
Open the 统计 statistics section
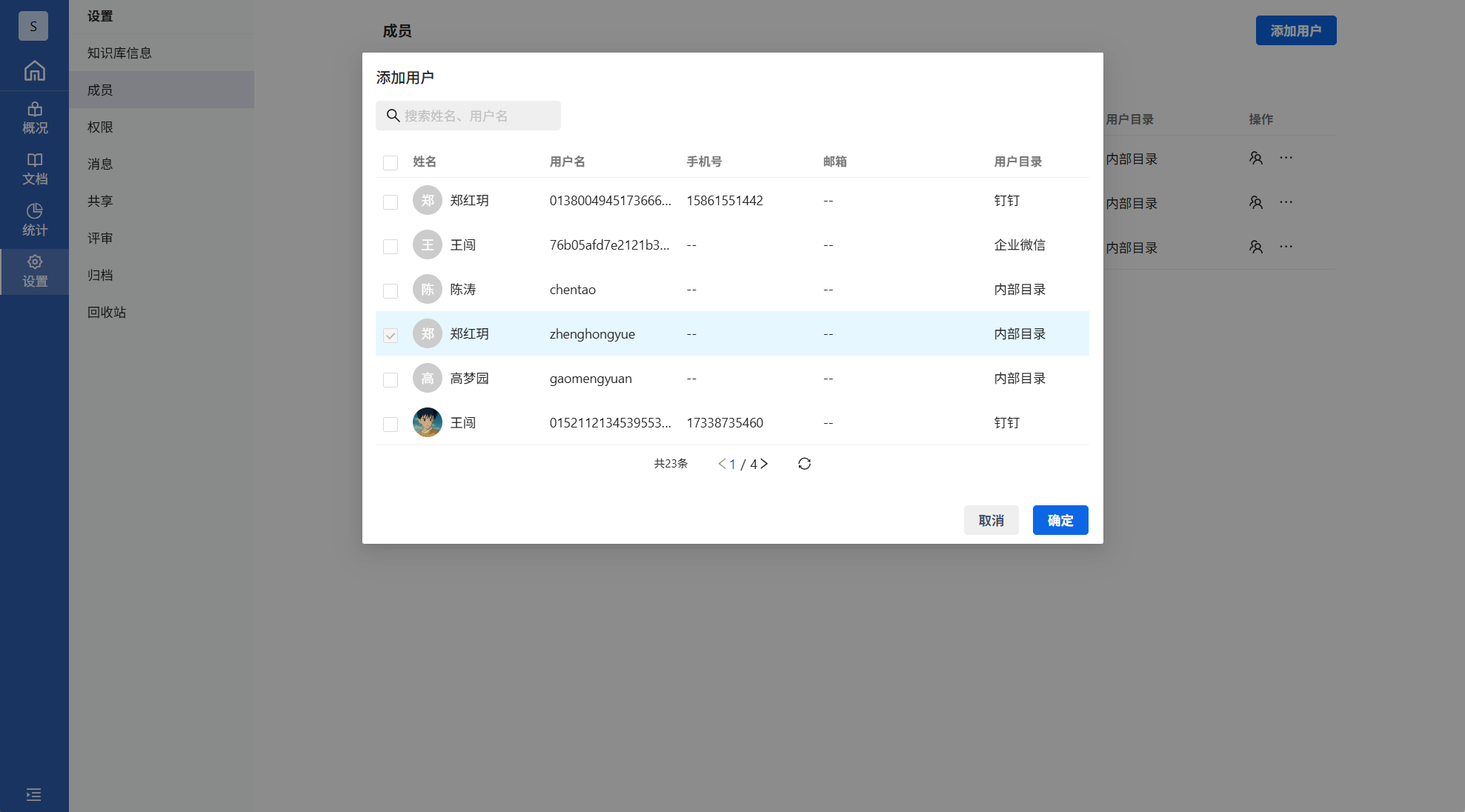click(x=34, y=220)
